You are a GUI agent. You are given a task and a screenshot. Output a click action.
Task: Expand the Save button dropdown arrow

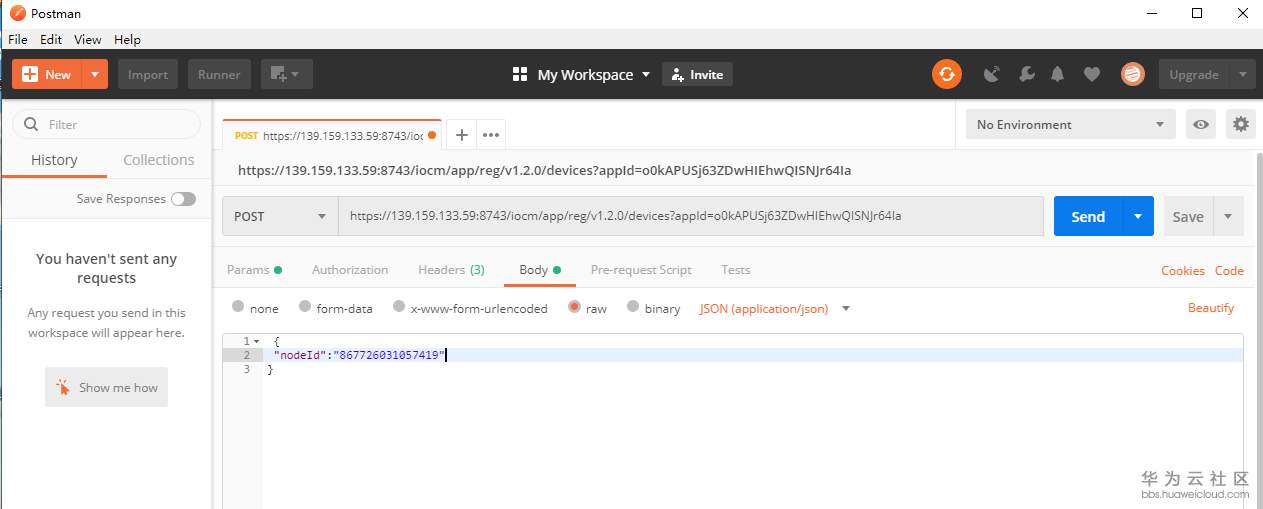(1228, 216)
